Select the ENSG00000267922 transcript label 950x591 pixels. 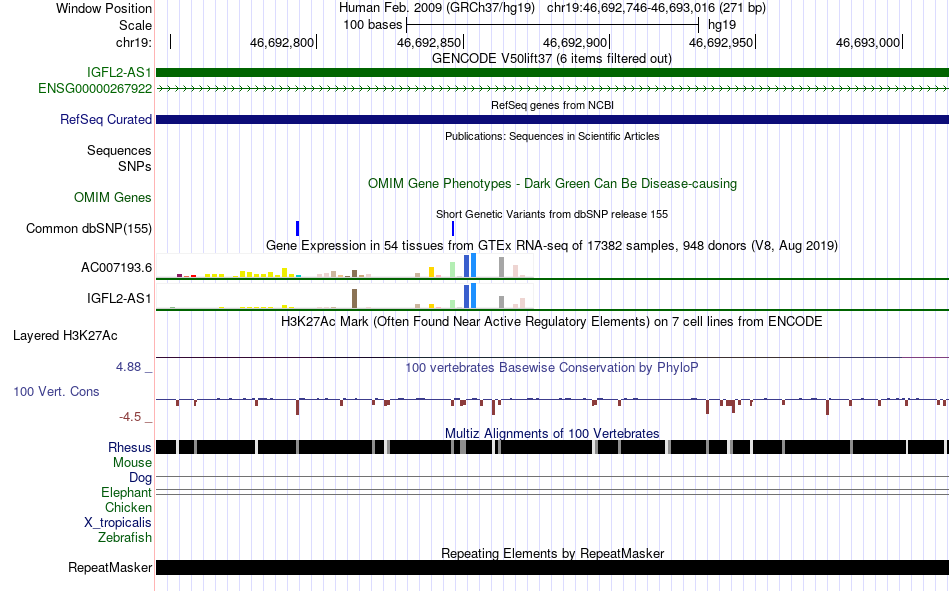coord(95,88)
